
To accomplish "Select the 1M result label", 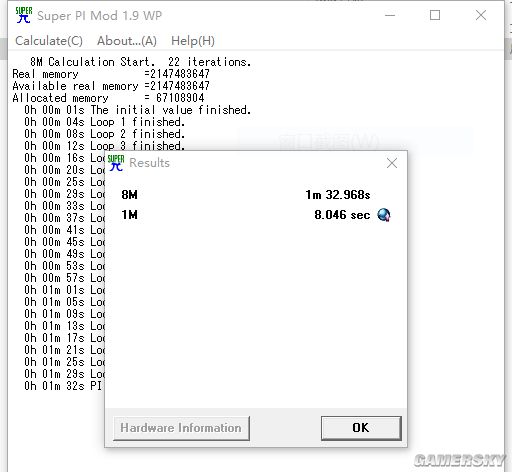I will pyautogui.click(x=129, y=214).
